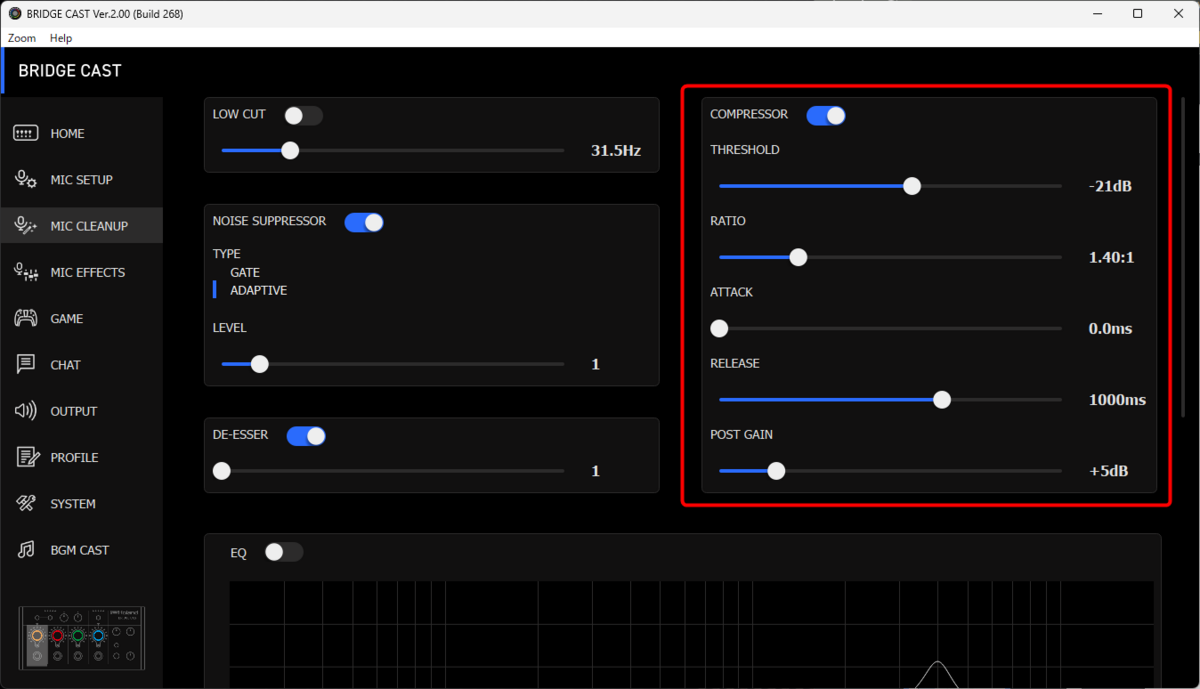Click the MIC SETUP microphone icon
1200x689 pixels.
point(26,180)
